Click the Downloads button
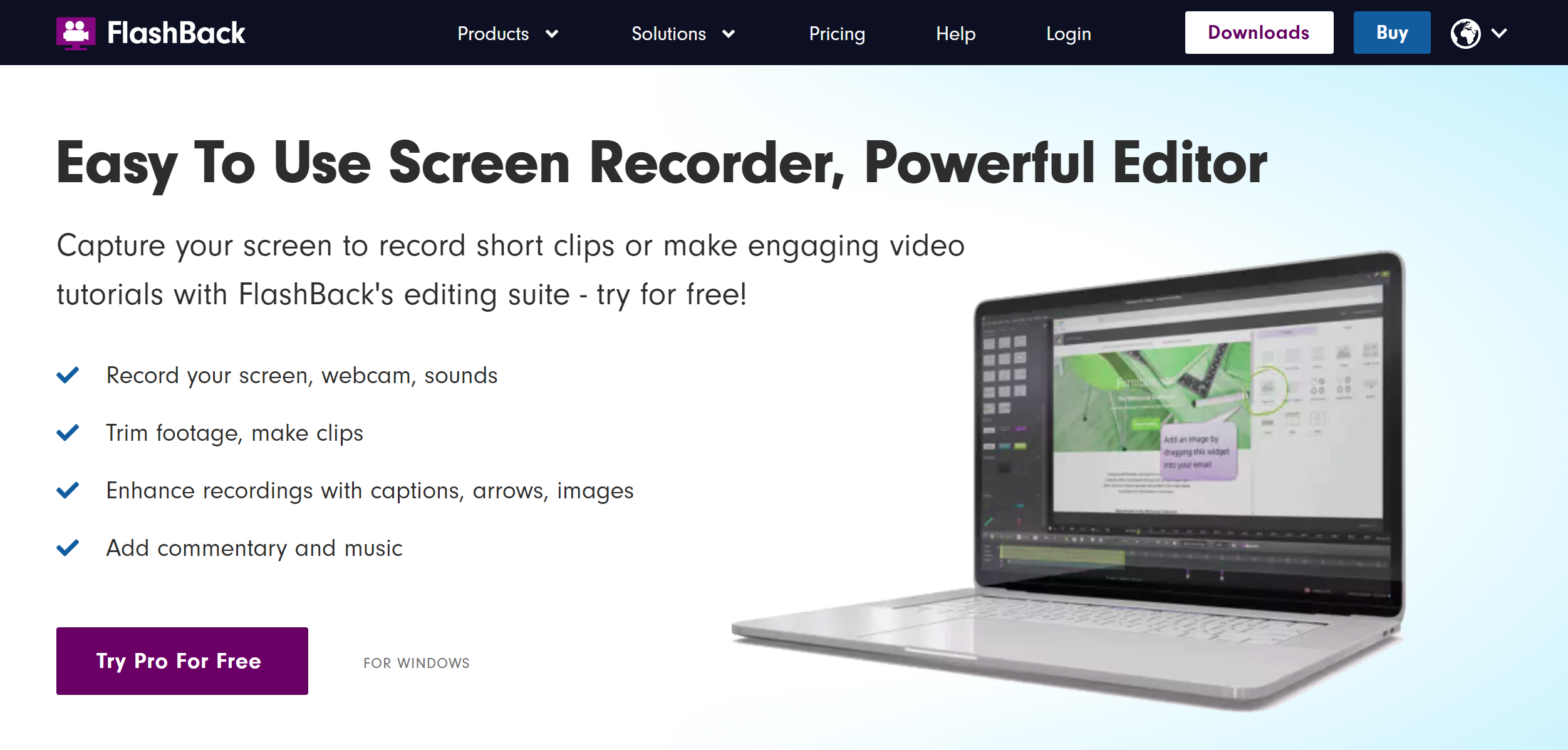 (x=1259, y=33)
